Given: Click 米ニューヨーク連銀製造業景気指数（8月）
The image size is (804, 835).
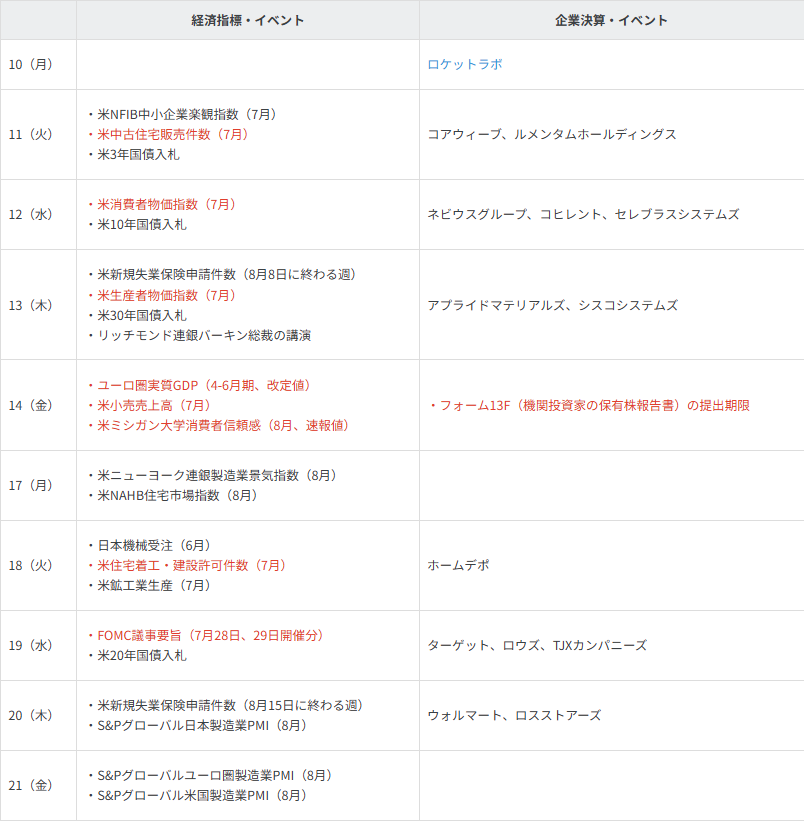Looking at the screenshot, I should [213, 476].
